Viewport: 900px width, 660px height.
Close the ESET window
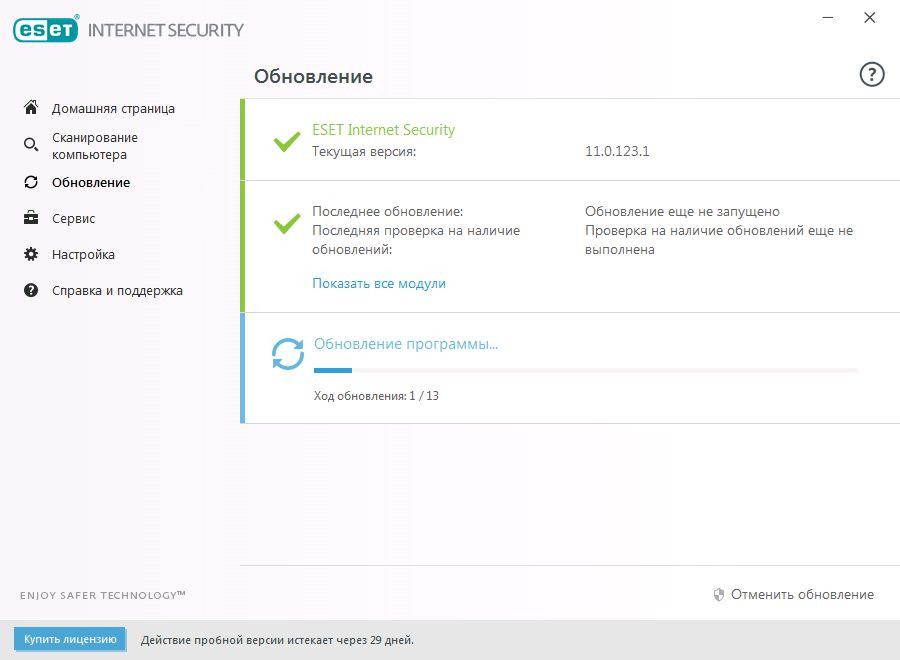pyautogui.click(x=870, y=18)
